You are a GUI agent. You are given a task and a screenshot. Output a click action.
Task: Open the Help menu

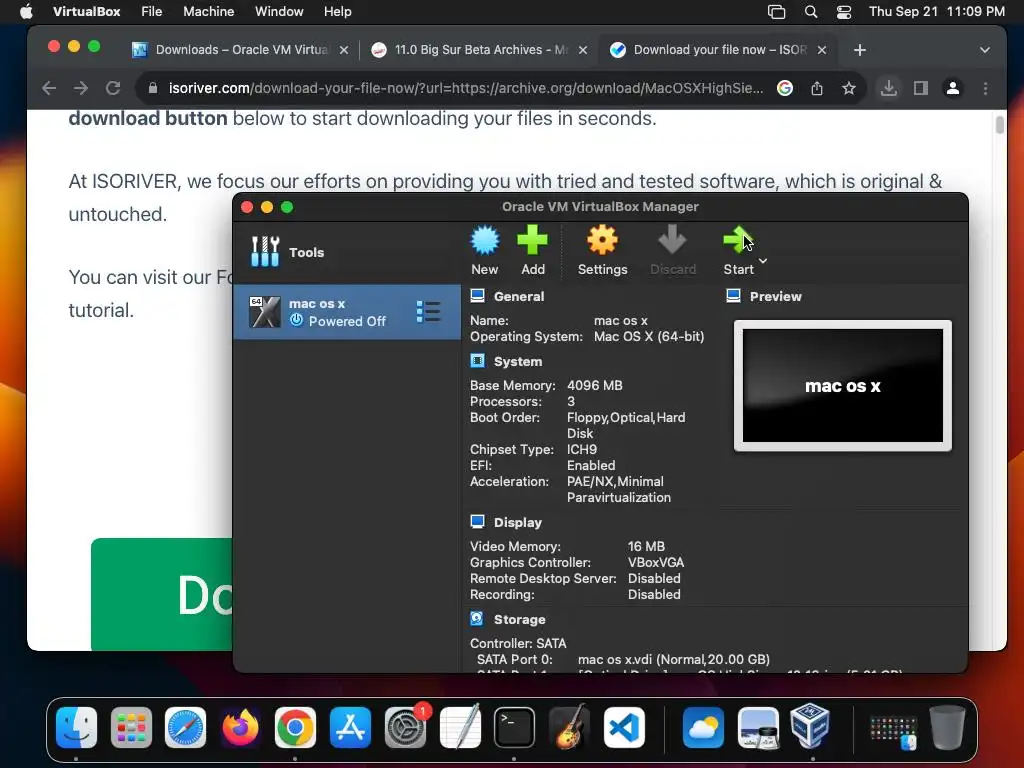338,12
